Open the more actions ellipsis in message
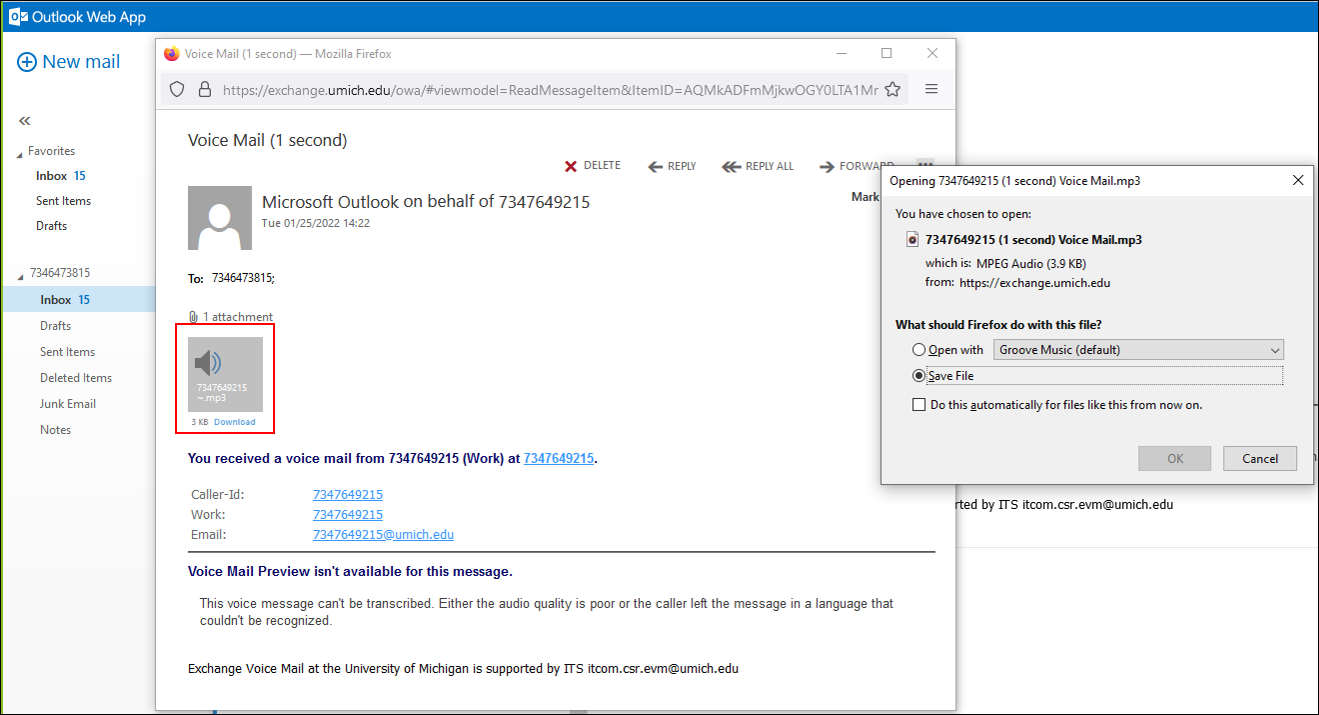 [x=925, y=164]
